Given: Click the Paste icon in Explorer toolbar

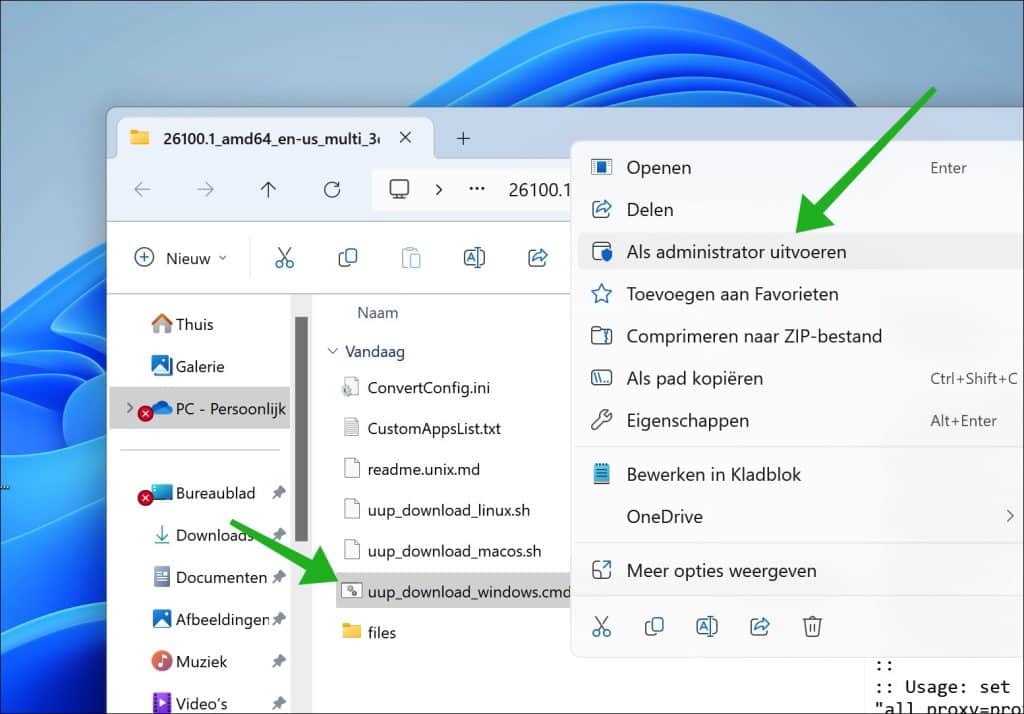Looking at the screenshot, I should click(x=411, y=257).
